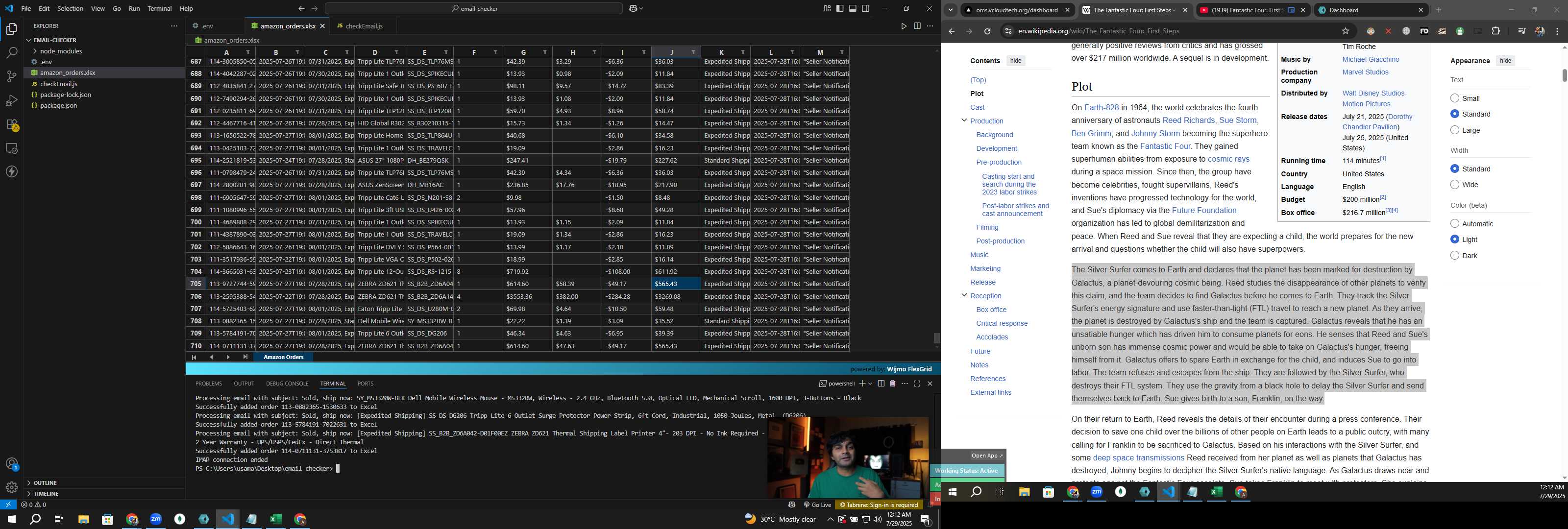This screenshot has width=1568, height=529.
Task: Expand the OUTLINE section
Action: pyautogui.click(x=28, y=483)
